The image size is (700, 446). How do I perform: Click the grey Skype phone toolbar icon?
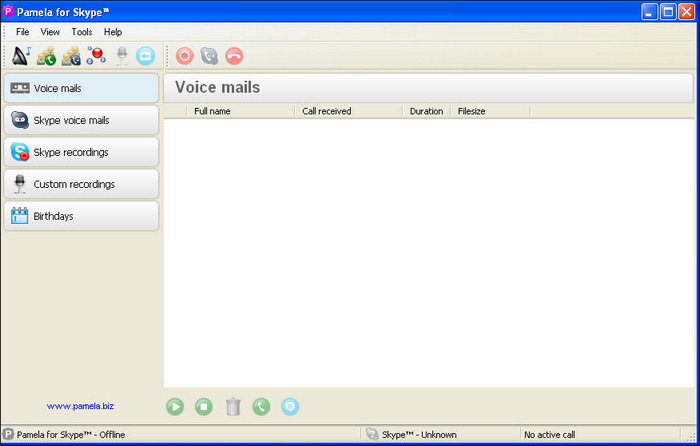click(x=209, y=56)
